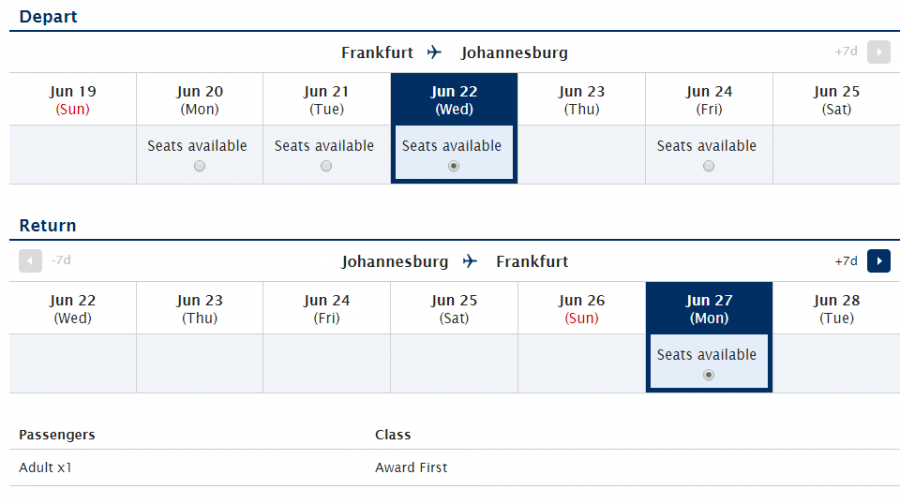Go back 7 days for return flights

coord(31,261)
